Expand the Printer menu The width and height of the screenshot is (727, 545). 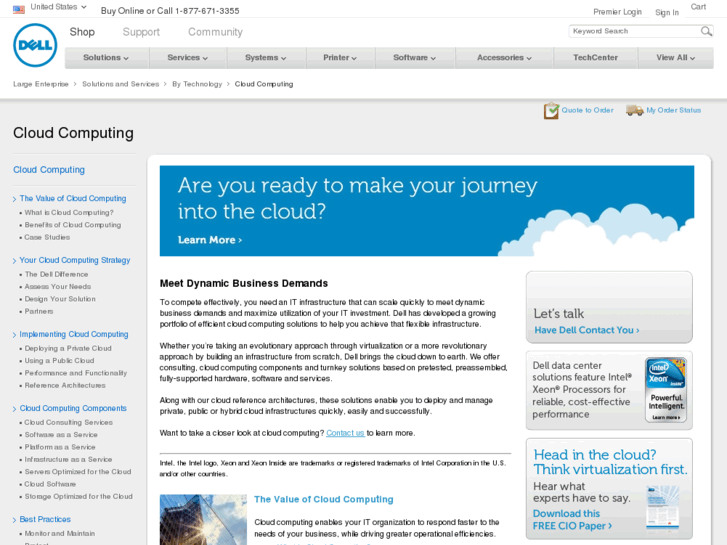point(340,58)
